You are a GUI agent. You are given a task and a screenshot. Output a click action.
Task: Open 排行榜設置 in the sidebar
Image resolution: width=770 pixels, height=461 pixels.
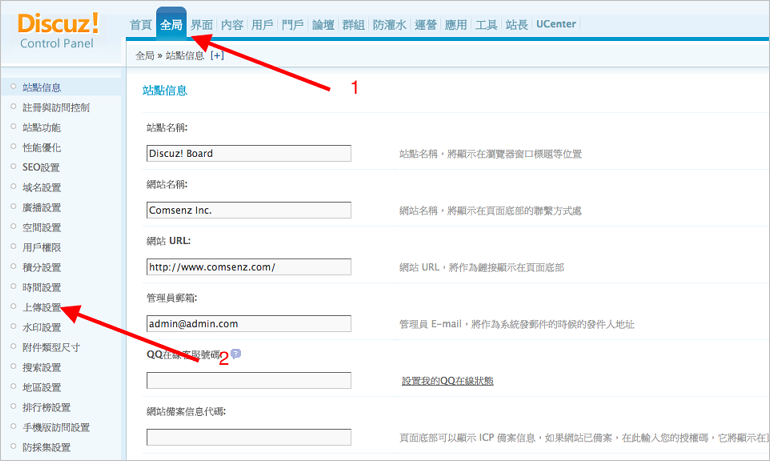pyautogui.click(x=47, y=407)
